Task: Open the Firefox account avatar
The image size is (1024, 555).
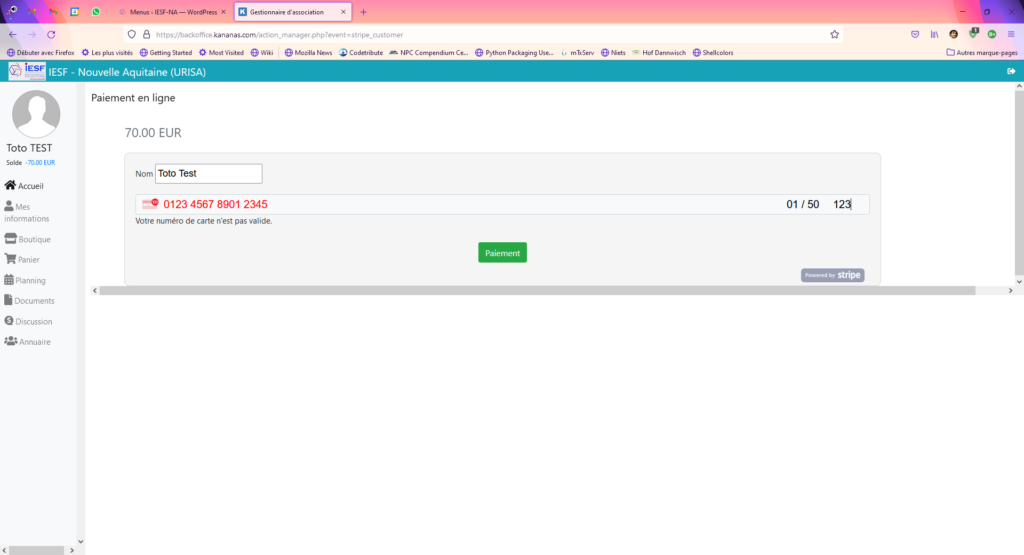Action: (953, 35)
